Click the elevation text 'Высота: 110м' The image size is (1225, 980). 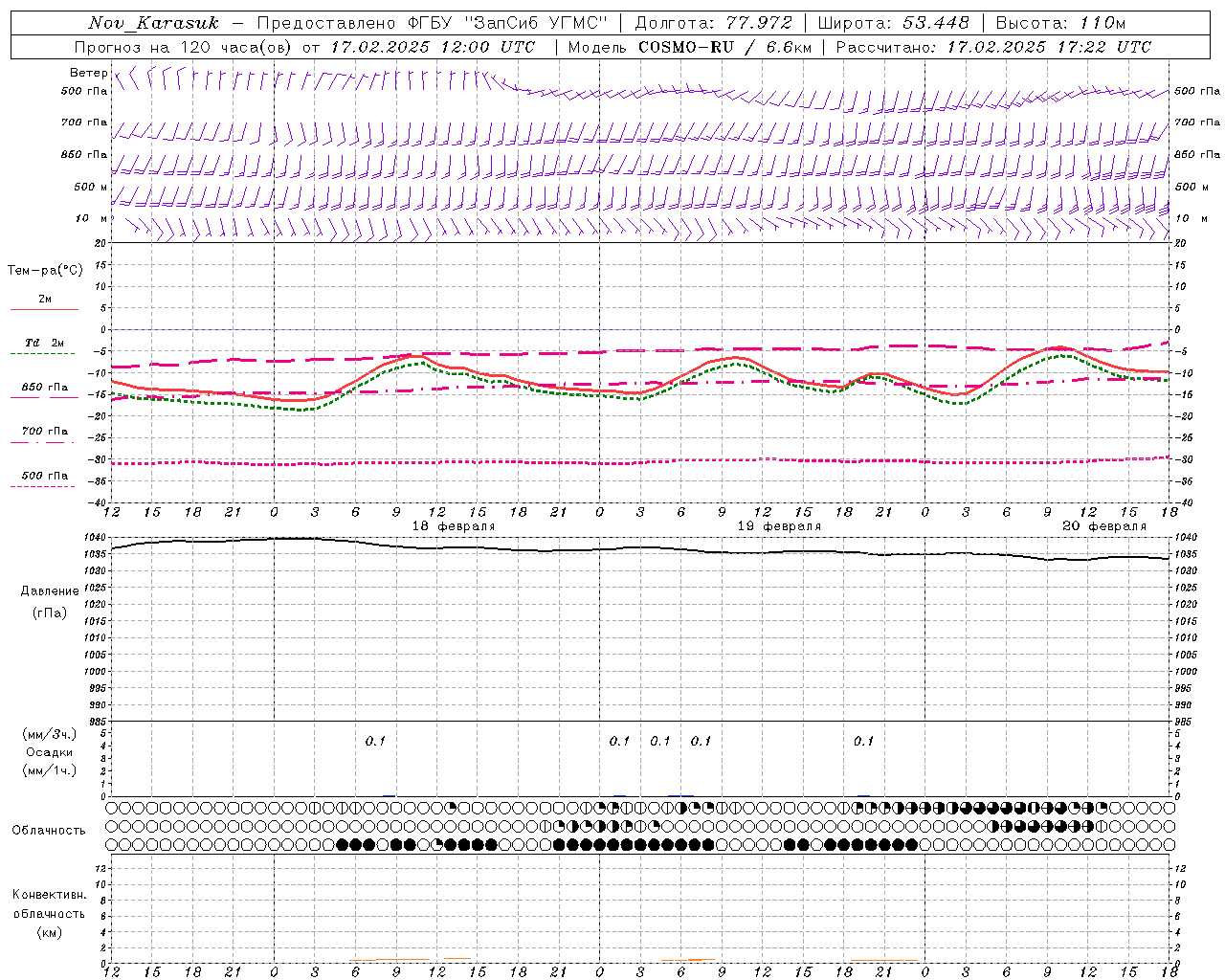(x=1060, y=23)
